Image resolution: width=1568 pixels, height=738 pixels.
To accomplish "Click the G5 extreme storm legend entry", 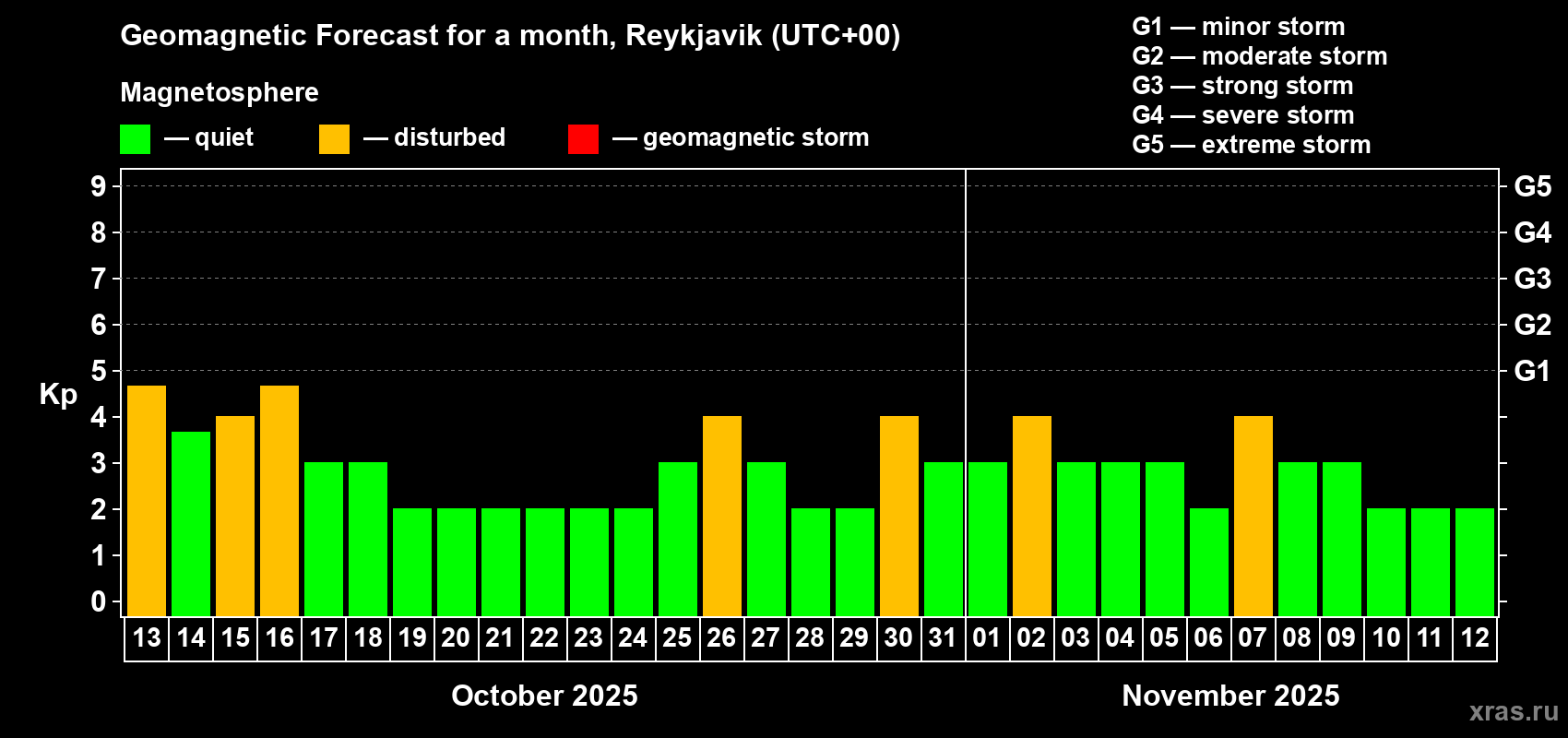I will (1251, 145).
